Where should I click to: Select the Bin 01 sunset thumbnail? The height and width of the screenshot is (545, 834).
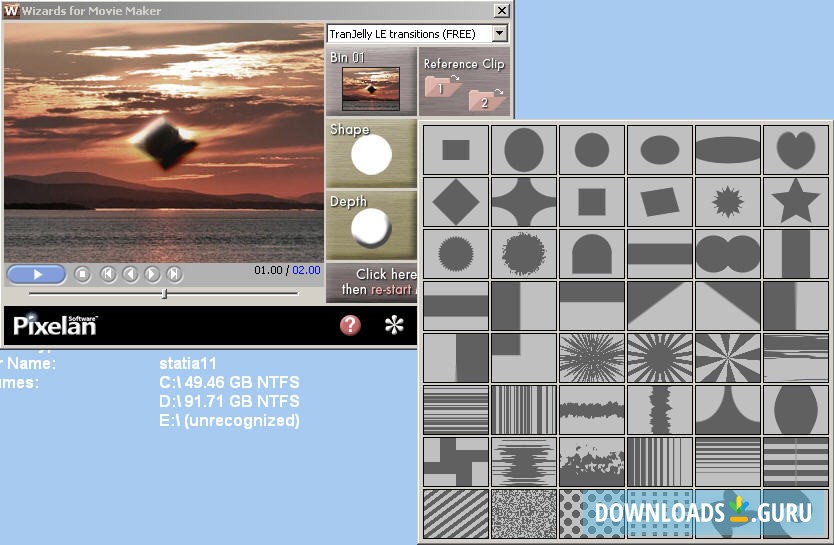click(371, 88)
